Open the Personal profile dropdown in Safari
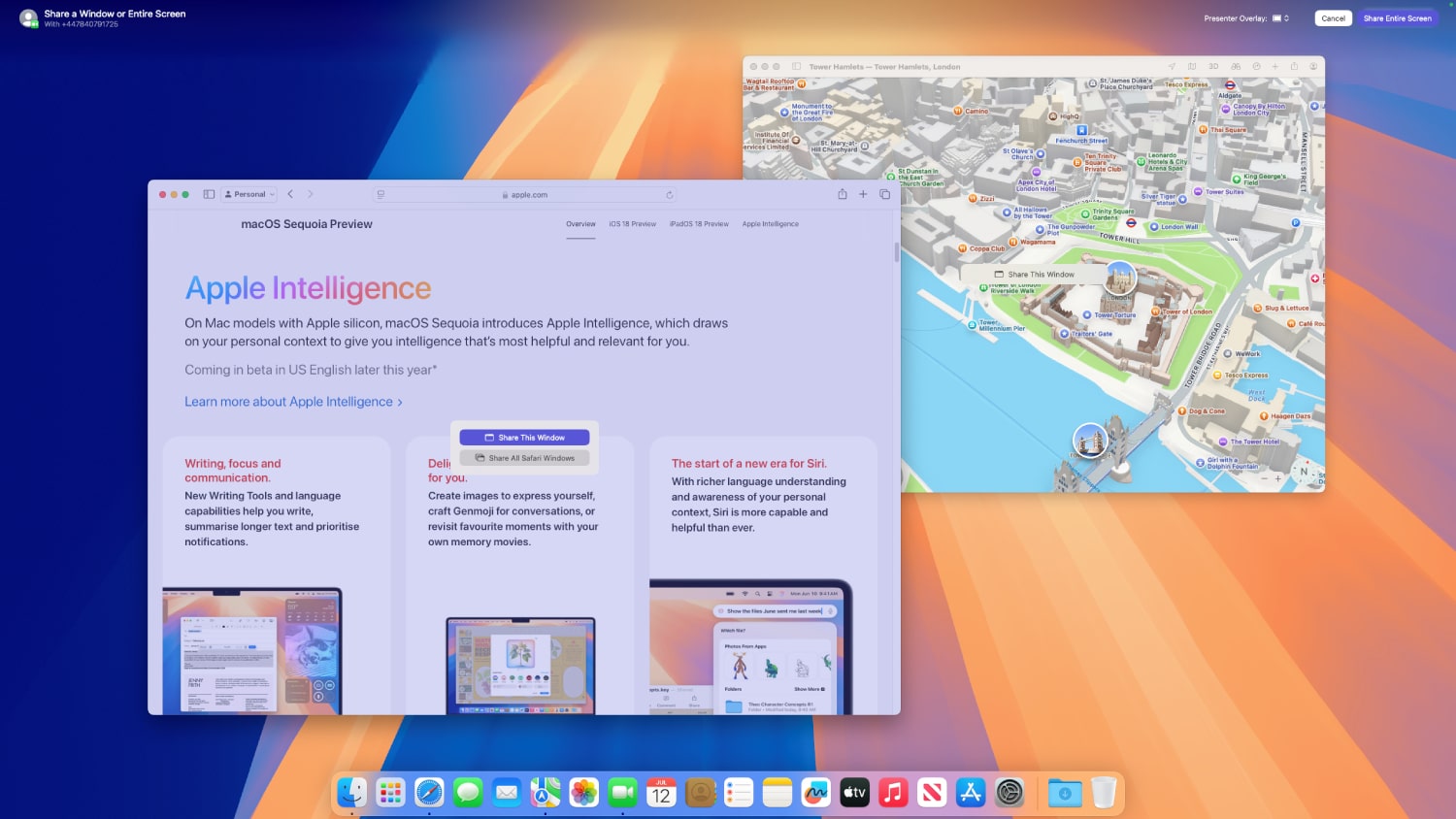The width and height of the screenshot is (1456, 819). point(249,194)
